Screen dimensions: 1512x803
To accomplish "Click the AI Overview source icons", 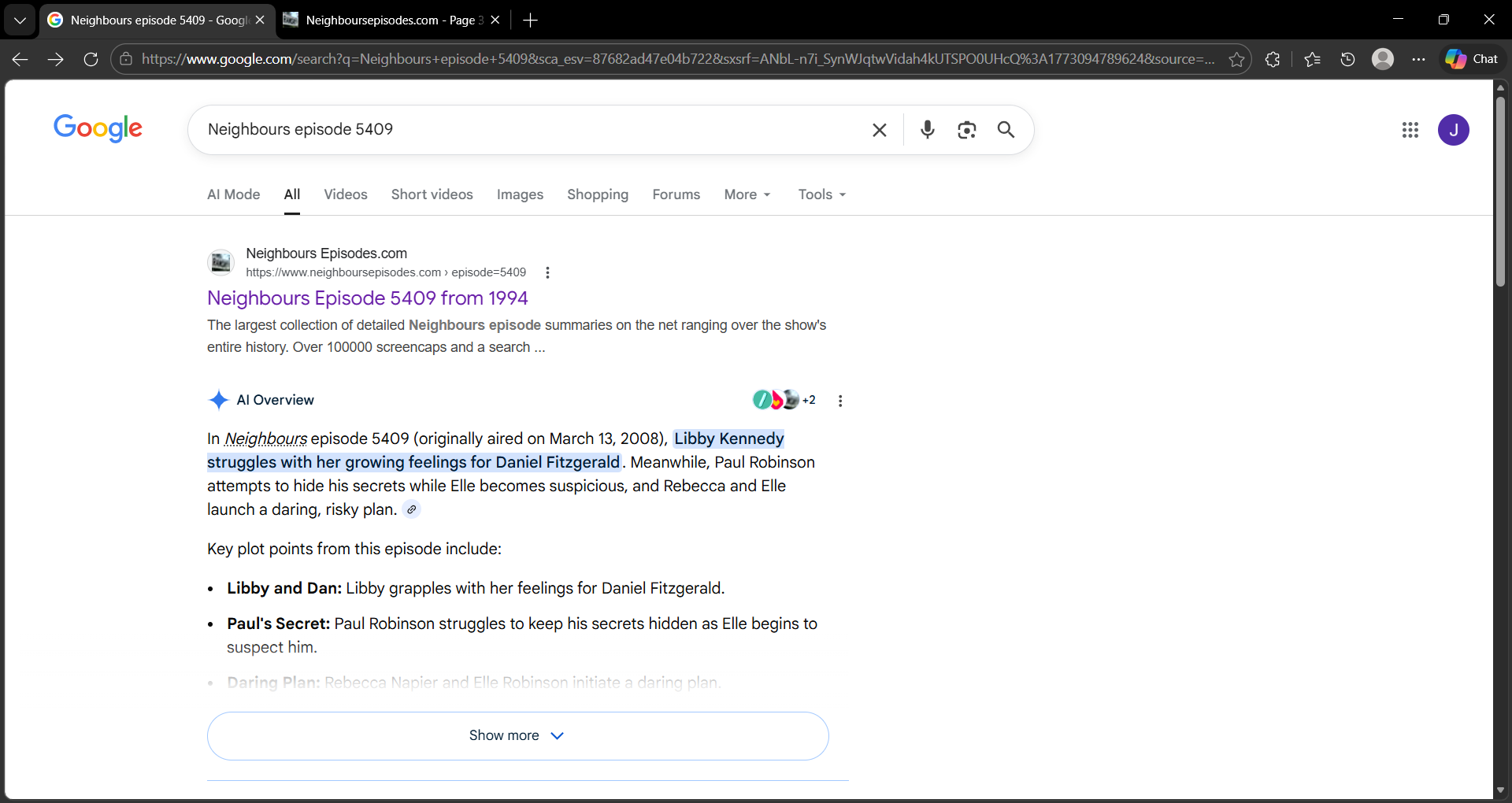I will pos(784,400).
